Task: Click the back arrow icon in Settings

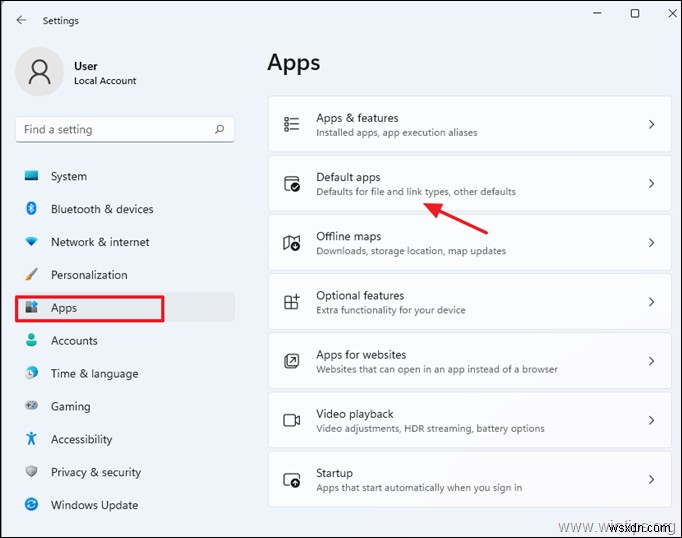Action: coord(21,20)
